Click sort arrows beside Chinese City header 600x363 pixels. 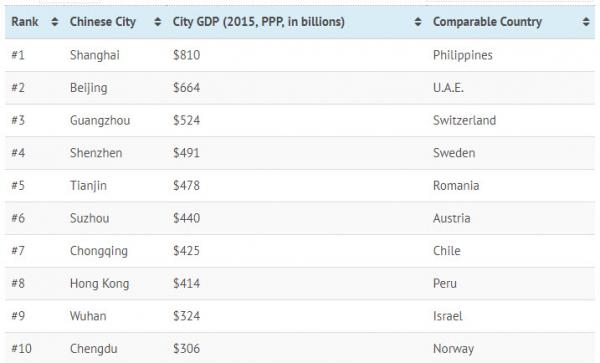(x=158, y=22)
